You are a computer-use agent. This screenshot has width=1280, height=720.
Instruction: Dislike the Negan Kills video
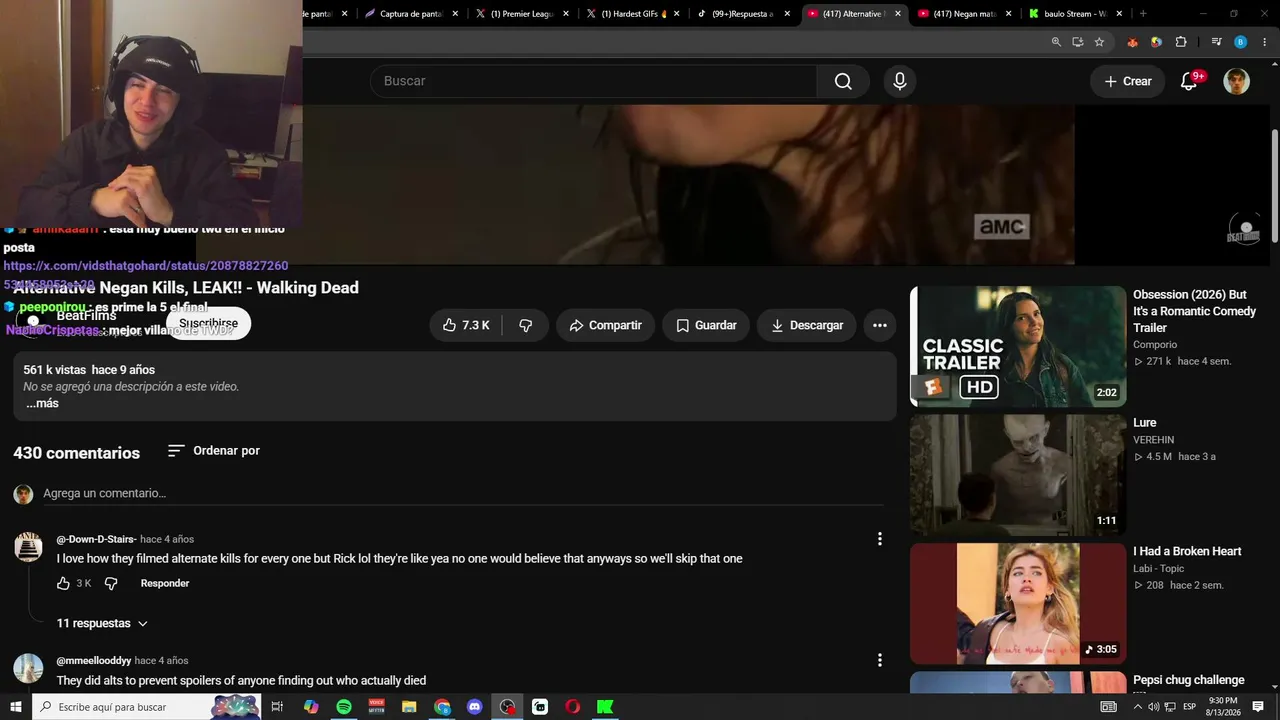(525, 325)
